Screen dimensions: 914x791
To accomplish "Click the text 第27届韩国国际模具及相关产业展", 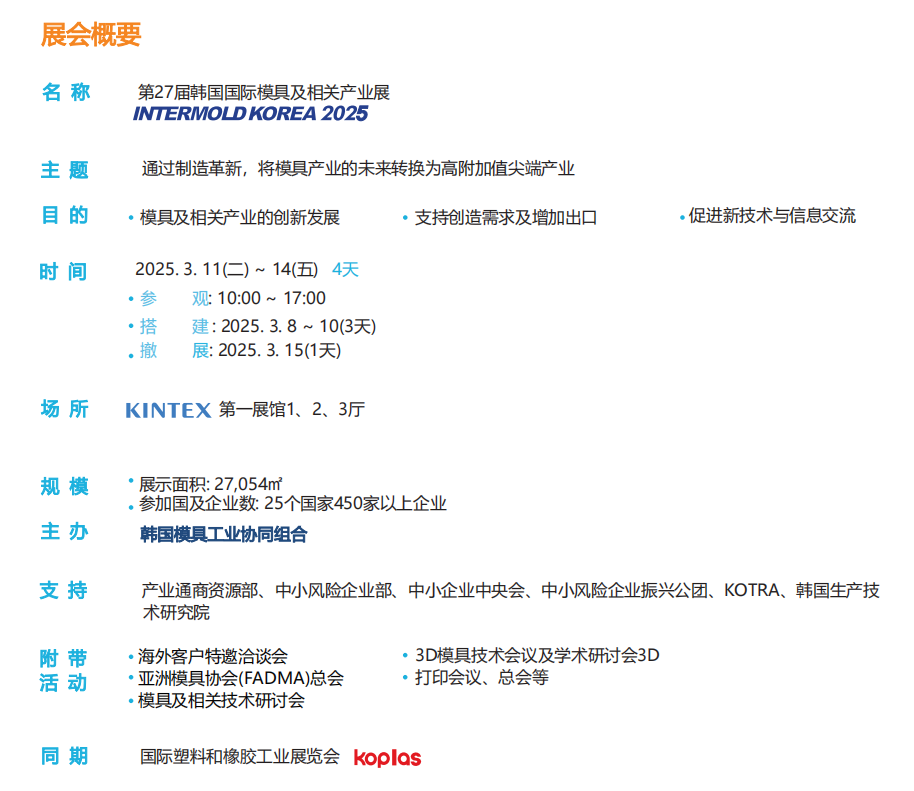I will click(263, 92).
